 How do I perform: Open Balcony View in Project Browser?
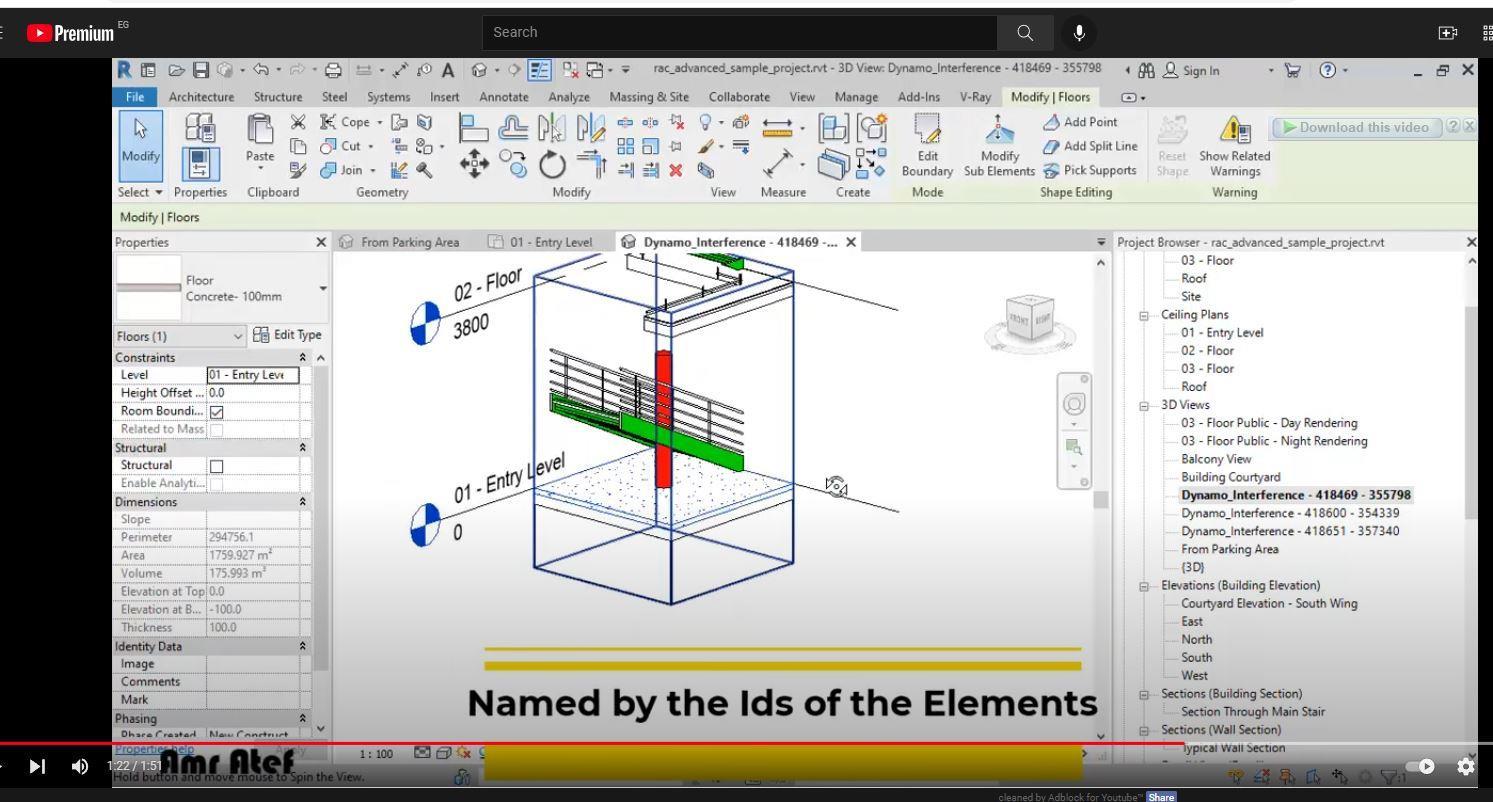pos(1216,459)
